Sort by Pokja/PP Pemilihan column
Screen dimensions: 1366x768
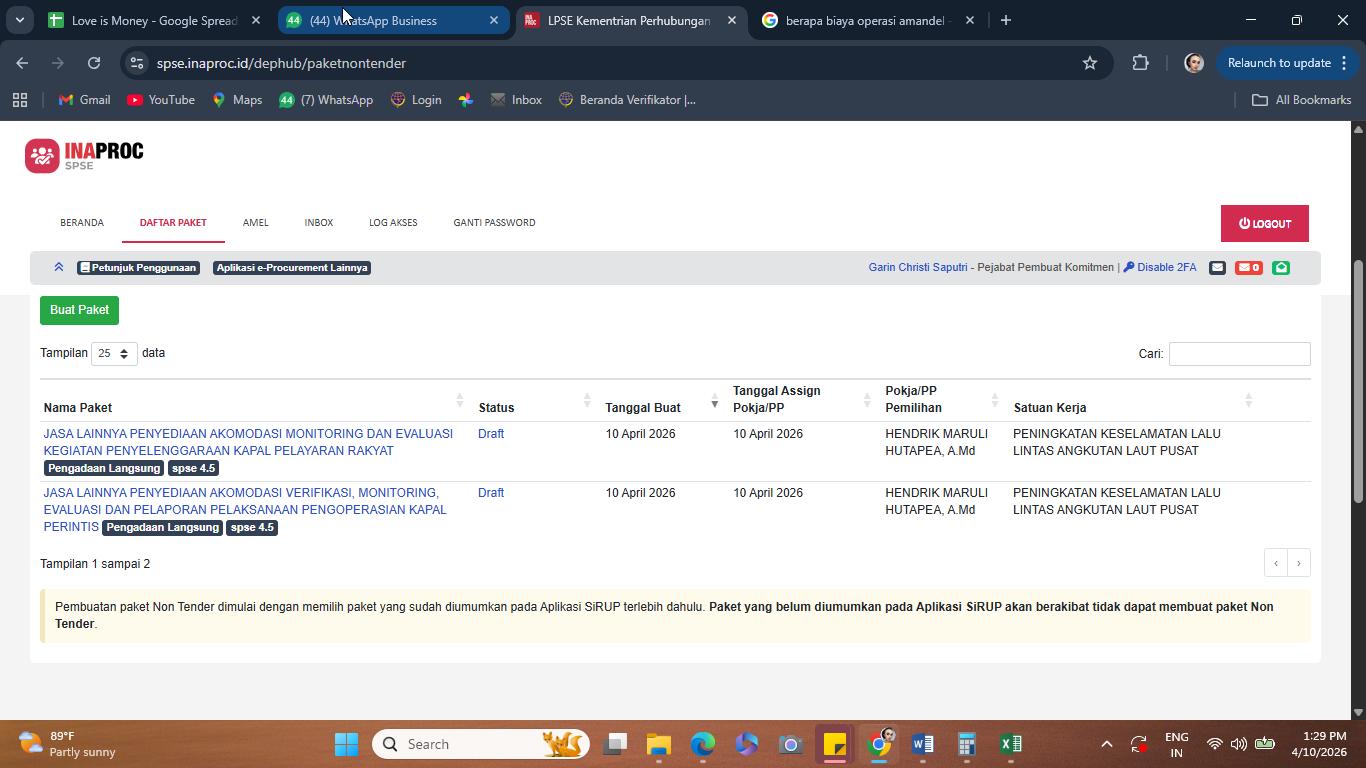point(941,400)
